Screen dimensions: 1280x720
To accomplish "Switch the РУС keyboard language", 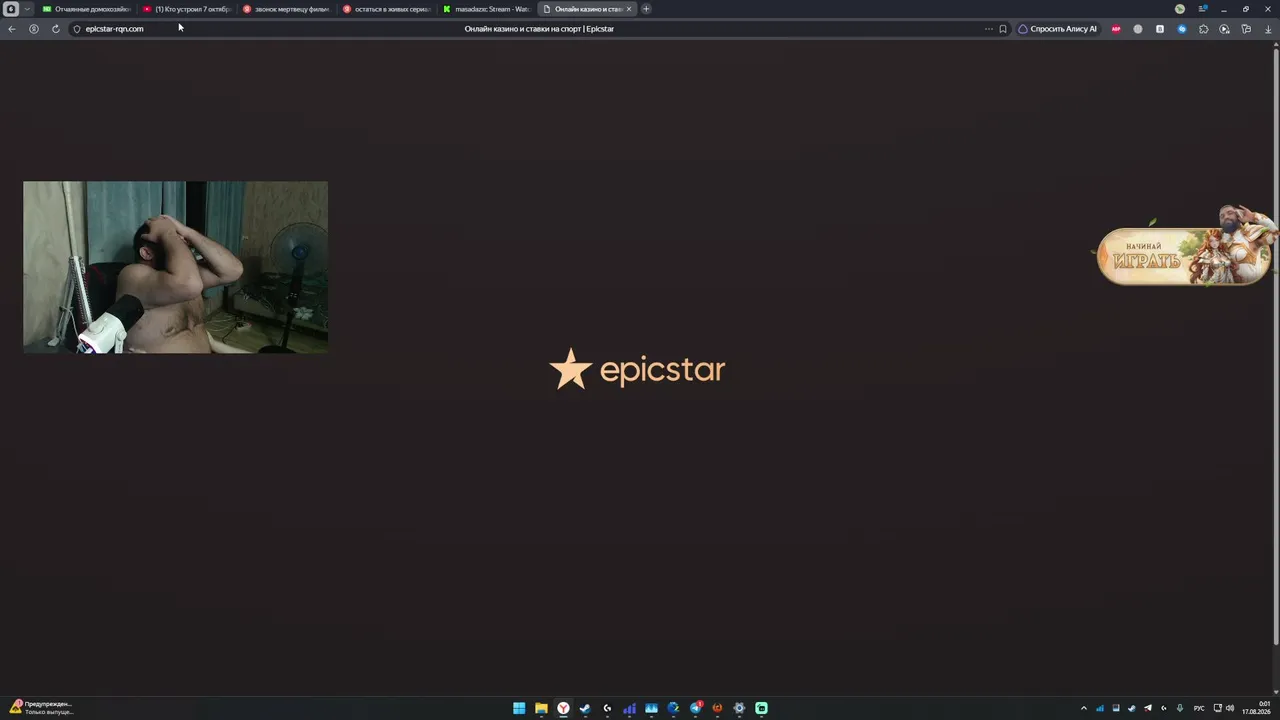I will (x=1199, y=708).
